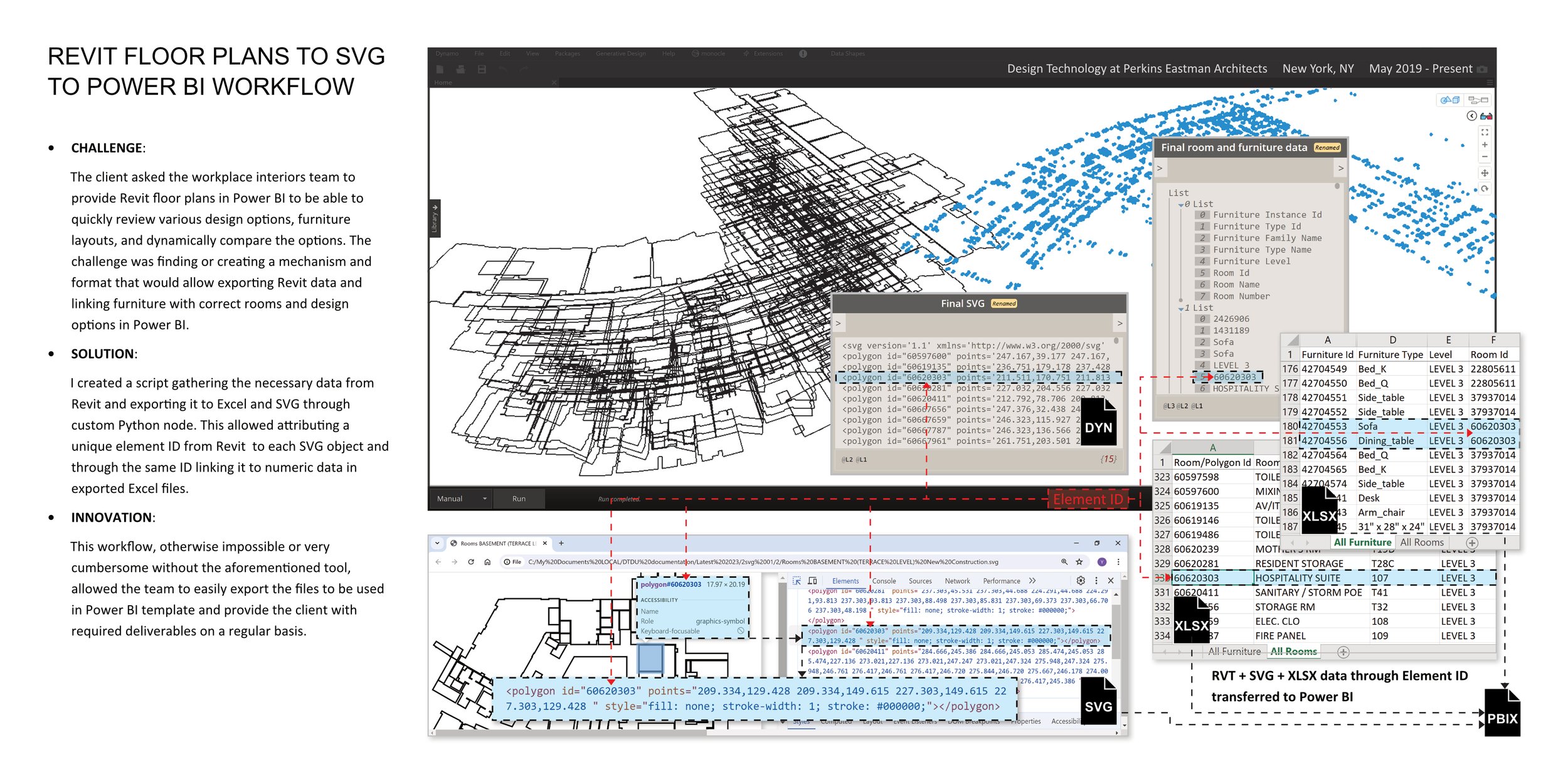
Task: Open the Manual run mode dropdown
Action: tap(461, 499)
